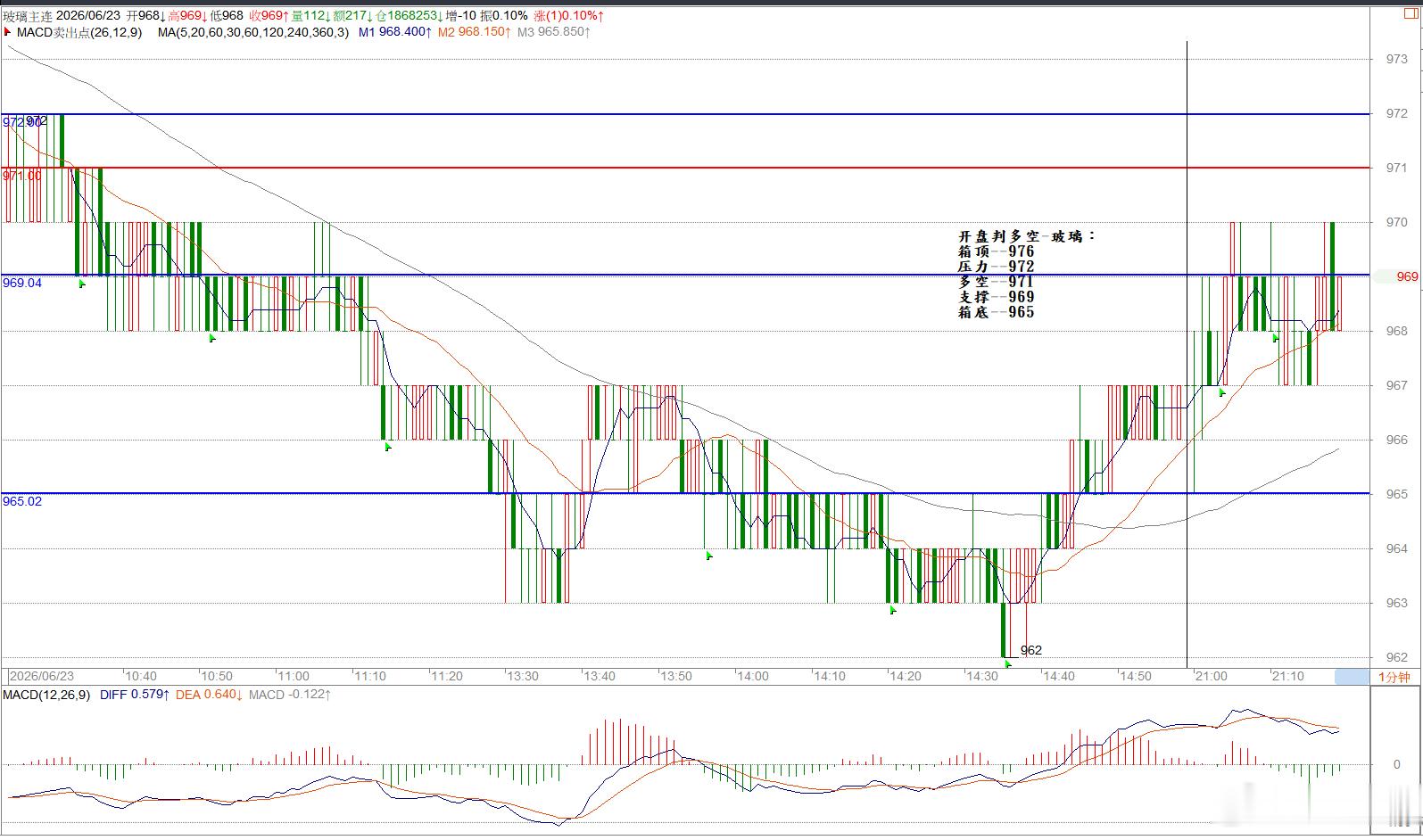The height and width of the screenshot is (840, 1423).
Task: Open MACD卖出点(26,12,9) indicator settings
Action: click(79, 32)
